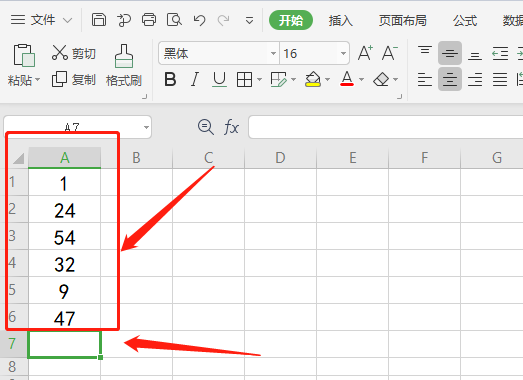Image resolution: width=523 pixels, height=380 pixels.
Task: Toggle Bold formatting
Action: coord(170,80)
